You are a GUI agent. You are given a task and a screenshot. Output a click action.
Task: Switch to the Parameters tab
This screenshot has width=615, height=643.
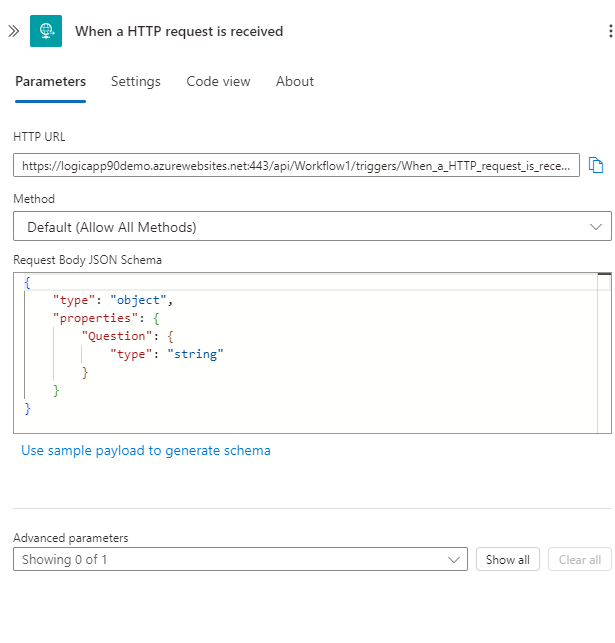pos(50,82)
